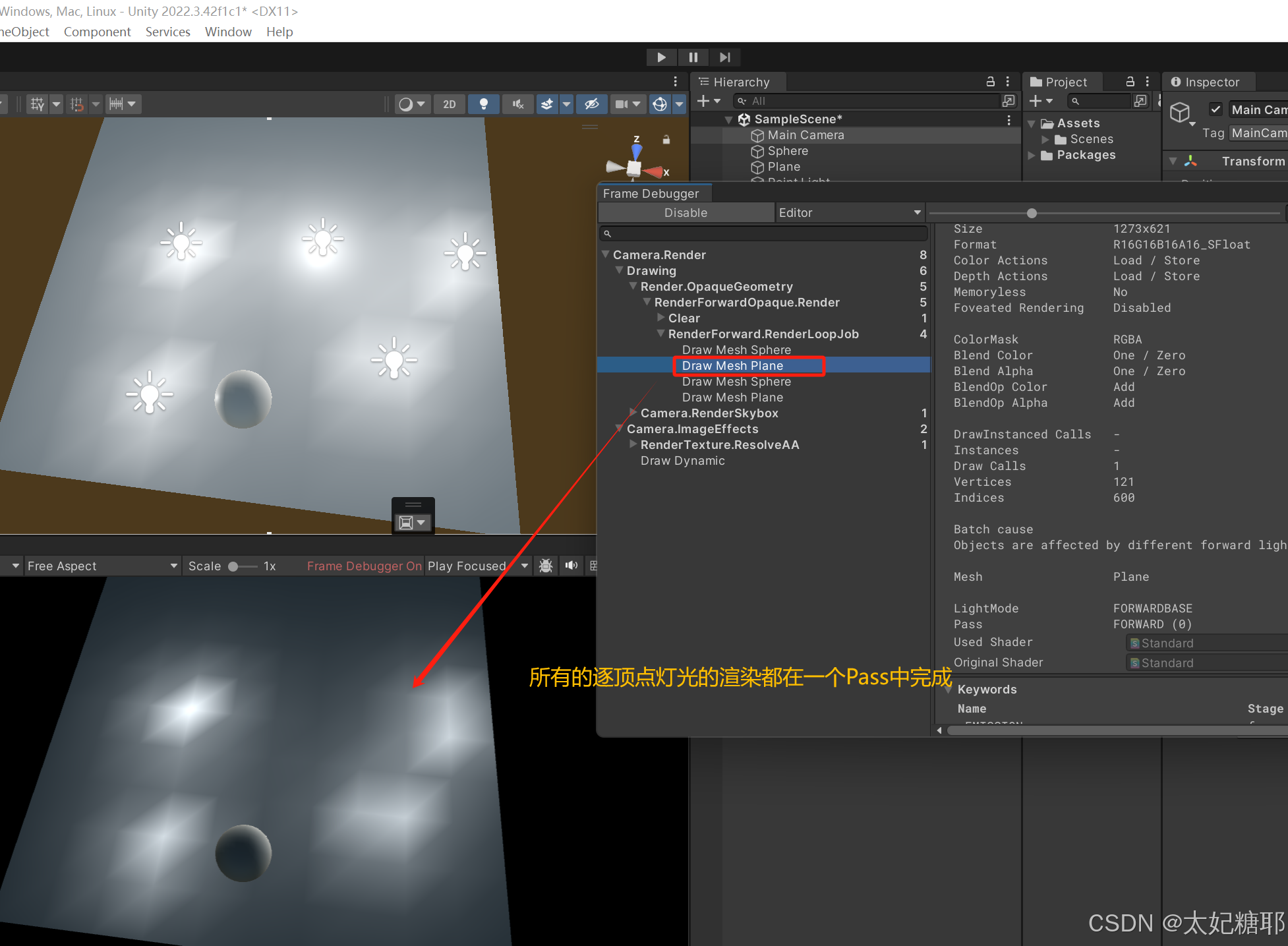This screenshot has width=1288, height=946.
Task: Select Draw Dynamic event
Action: [682, 461]
